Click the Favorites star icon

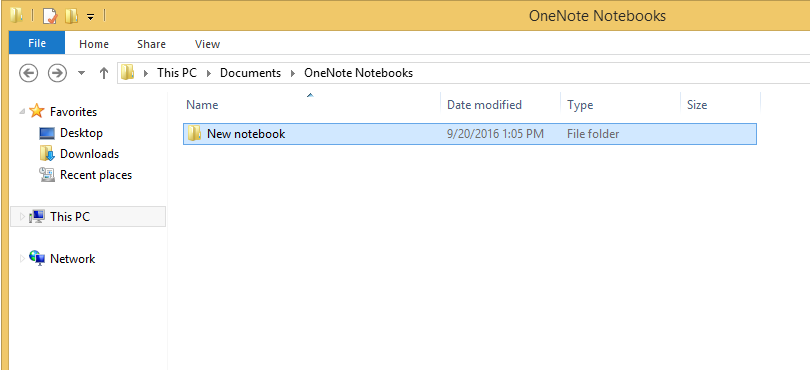point(37,111)
